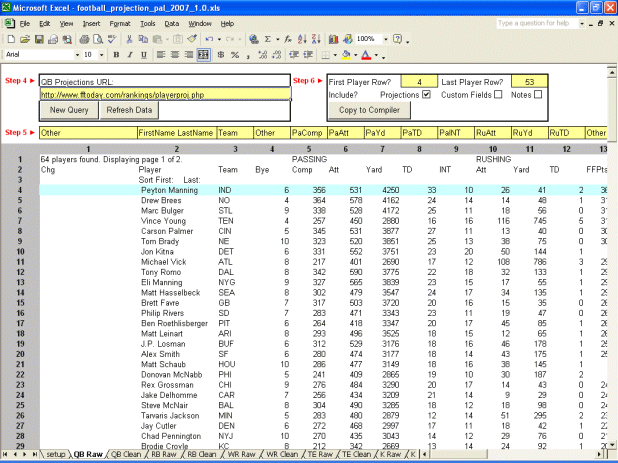Create a new workbook with New icon

11,39
